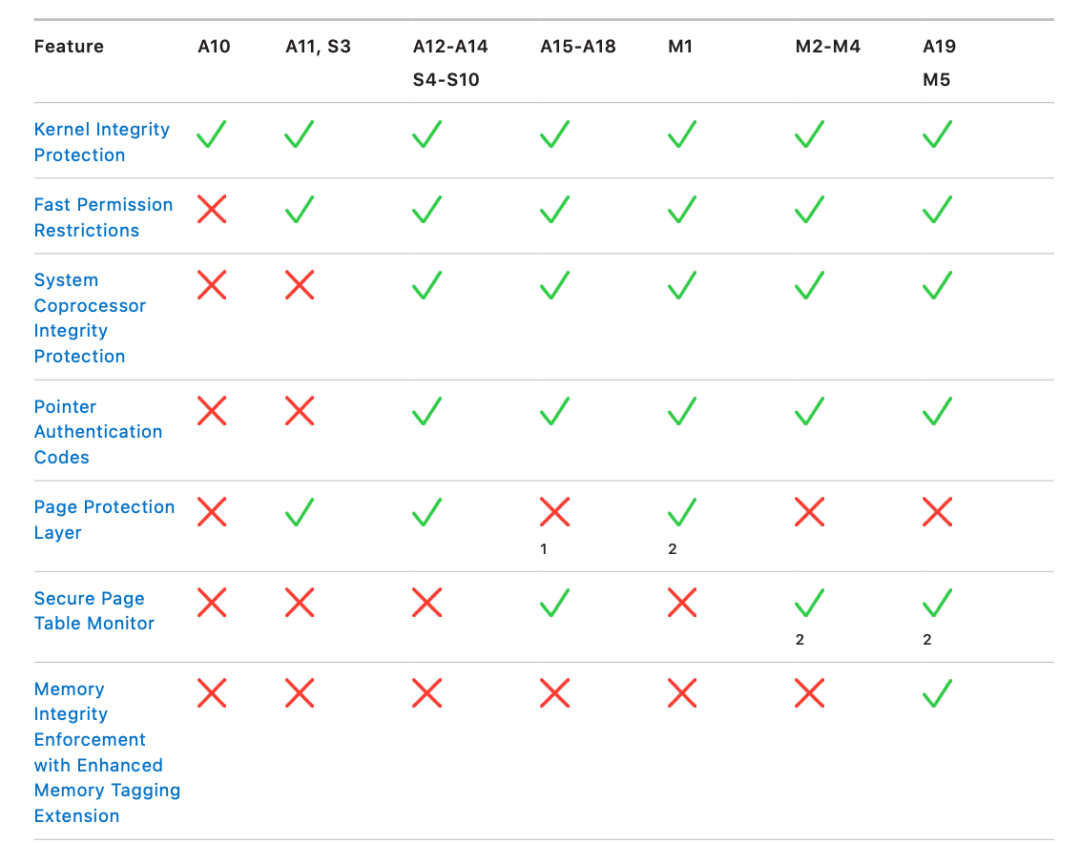
Task: Click the green check for Kernel Integrity Protection A10
Action: click(212, 134)
